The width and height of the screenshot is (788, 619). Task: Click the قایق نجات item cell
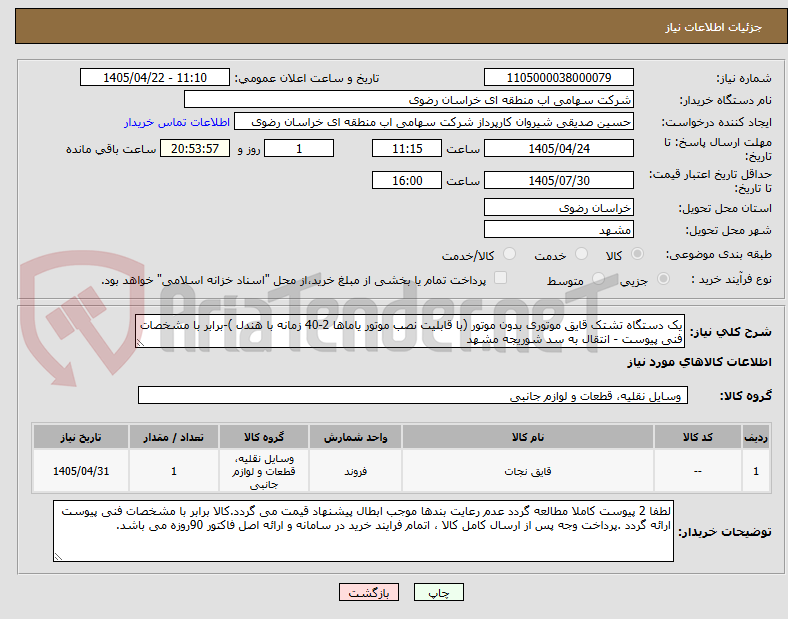coord(528,471)
